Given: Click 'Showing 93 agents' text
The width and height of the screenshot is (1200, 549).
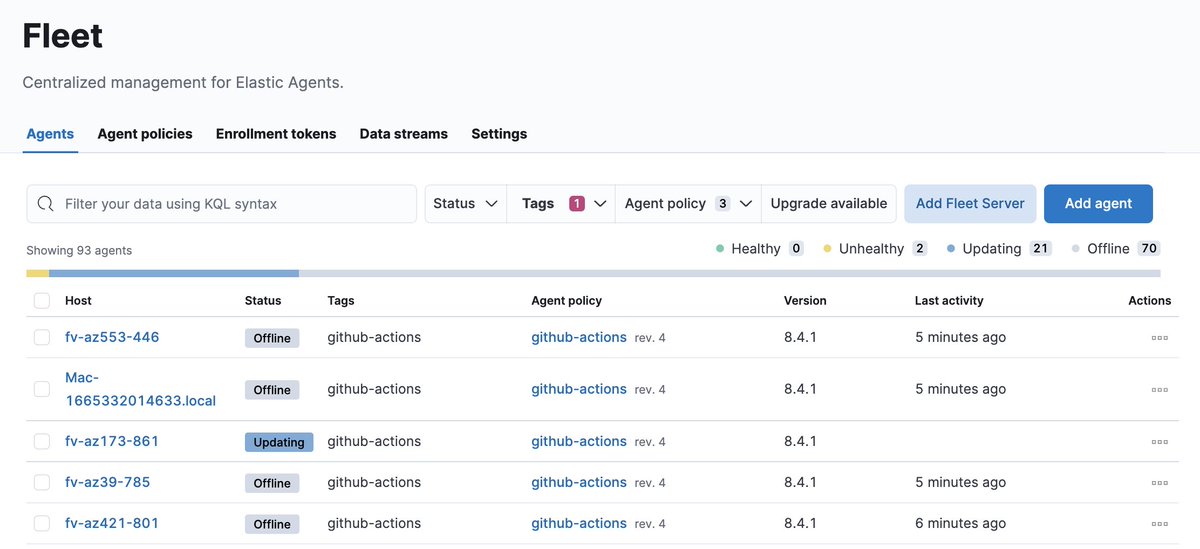Looking at the screenshot, I should (79, 250).
